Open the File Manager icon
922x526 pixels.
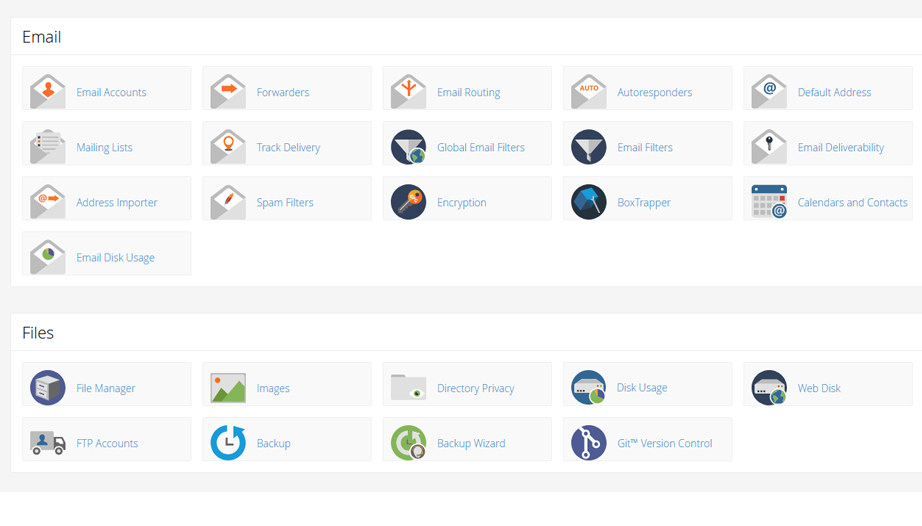coord(48,388)
